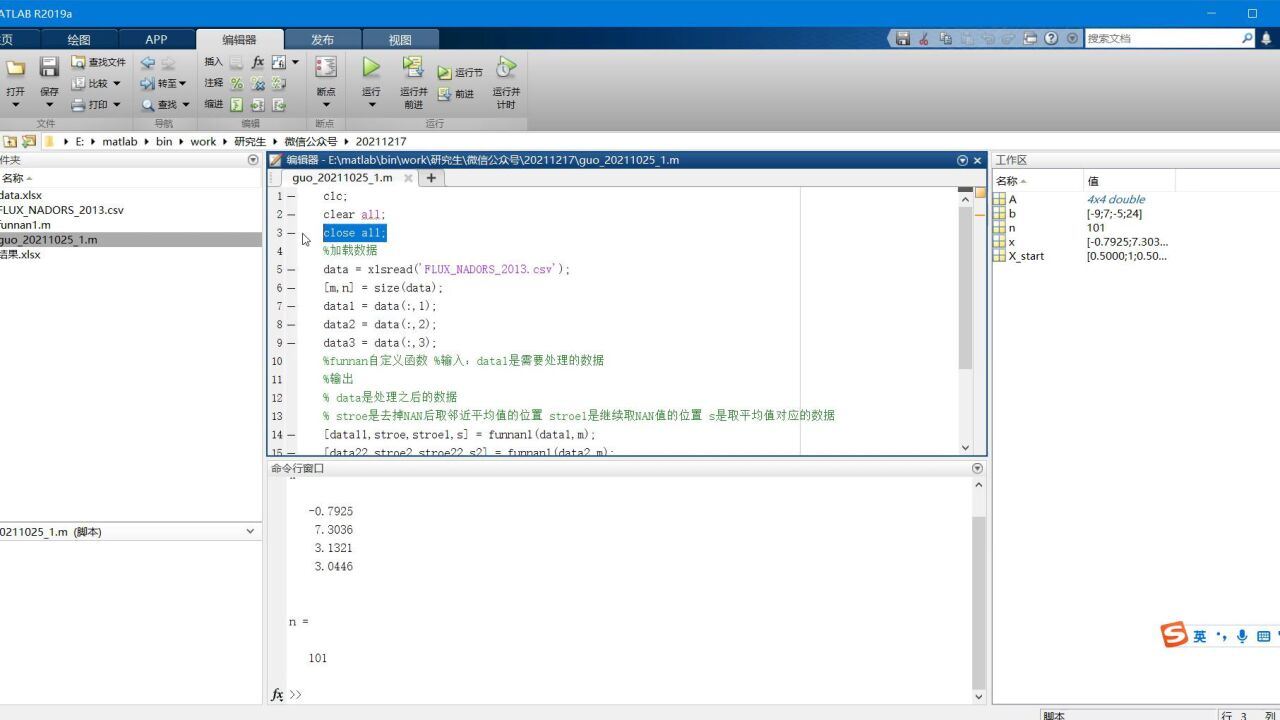The image size is (1280, 720).
Task: Switch to the 发布 (Publish) tab
Action: click(322, 40)
